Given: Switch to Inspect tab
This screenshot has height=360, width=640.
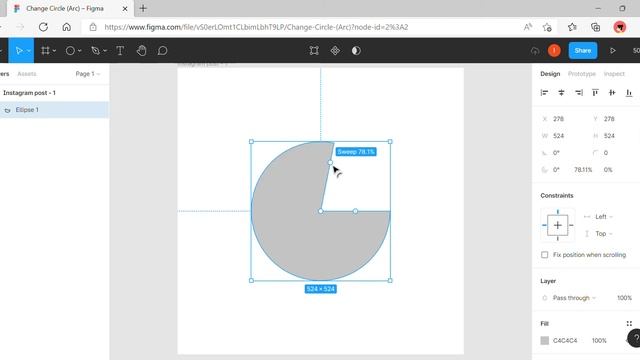Looking at the screenshot, I should (x=614, y=74).
